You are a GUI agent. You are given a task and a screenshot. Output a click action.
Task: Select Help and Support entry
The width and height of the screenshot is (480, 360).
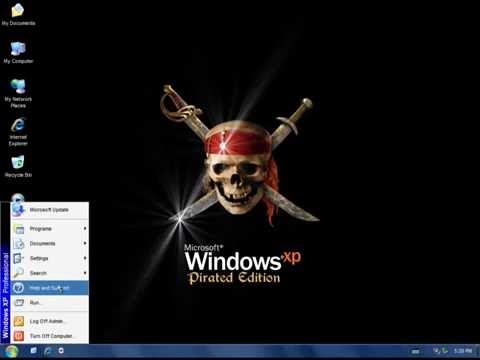(x=50, y=288)
